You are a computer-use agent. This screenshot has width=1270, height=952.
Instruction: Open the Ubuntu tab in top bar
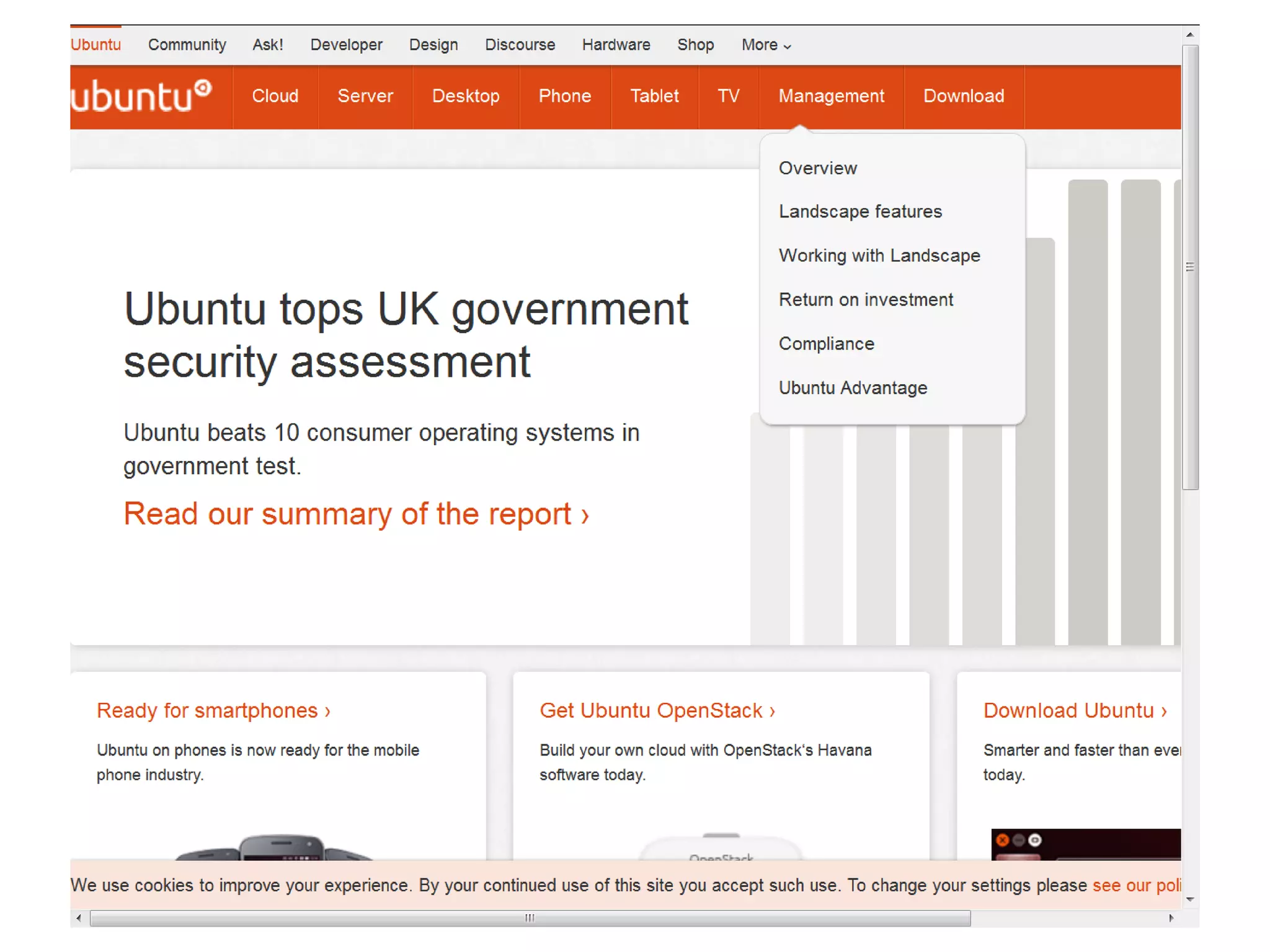95,45
